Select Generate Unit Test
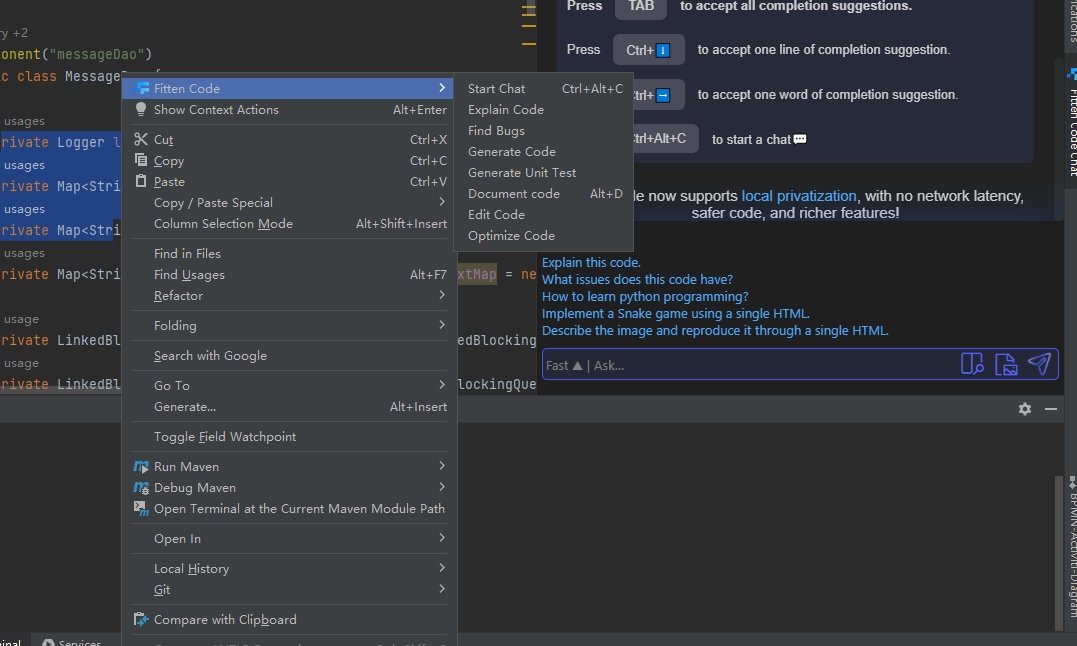This screenshot has width=1077, height=646. (x=543, y=172)
